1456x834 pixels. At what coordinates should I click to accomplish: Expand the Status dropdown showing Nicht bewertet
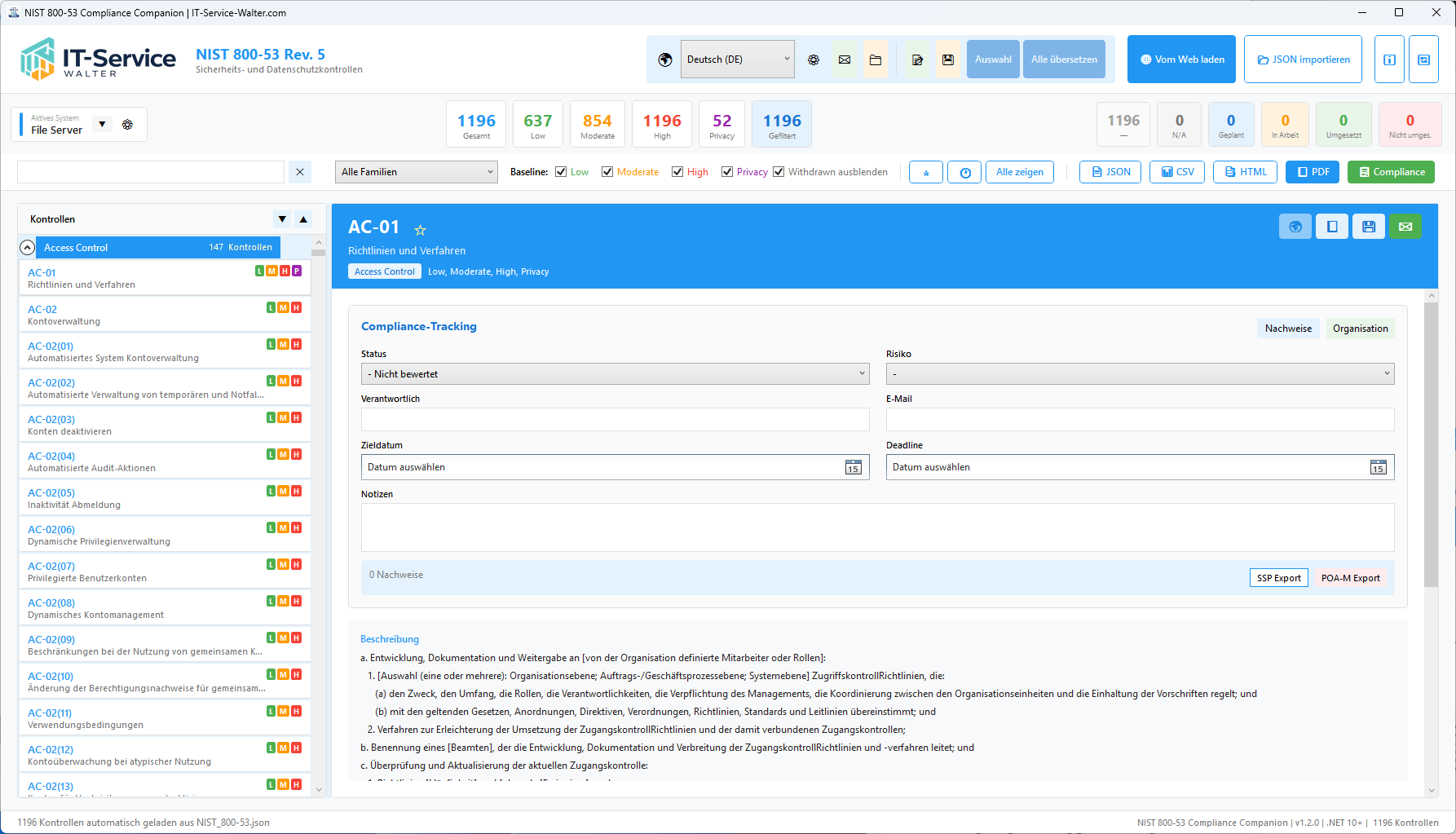click(x=615, y=374)
